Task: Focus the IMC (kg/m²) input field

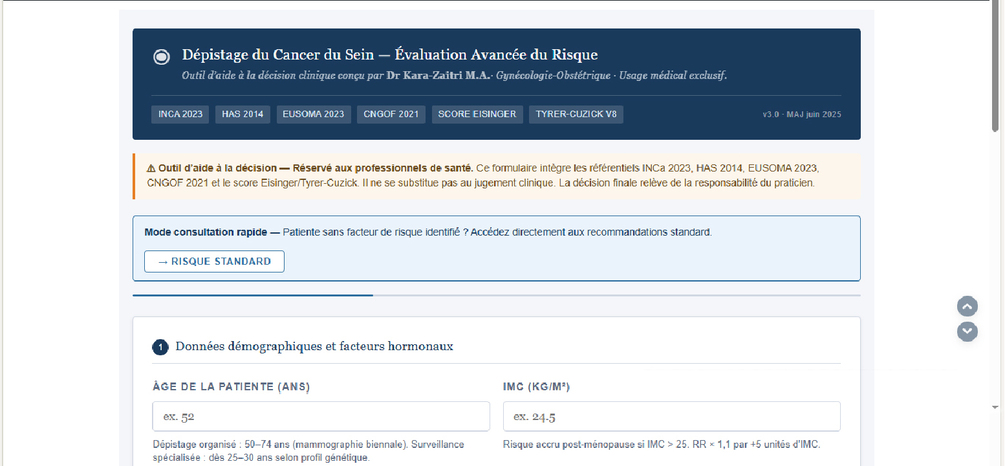Action: click(672, 417)
